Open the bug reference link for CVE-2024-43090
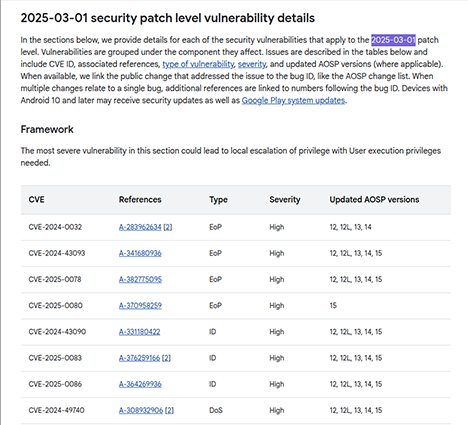This screenshot has height=425, width=468. [x=139, y=332]
